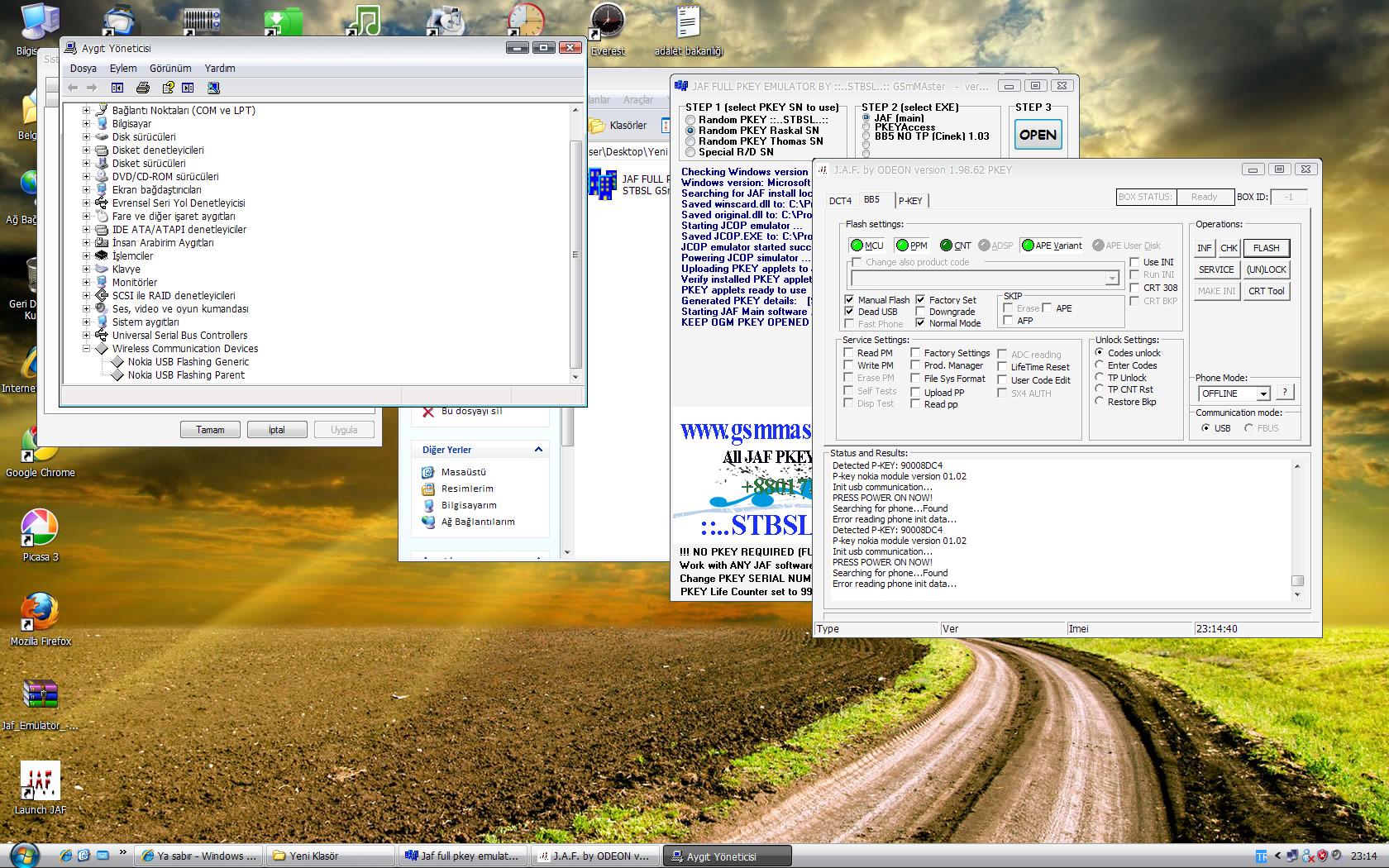Uncheck the Factory Set checkbox
The image size is (1389, 868).
(x=920, y=300)
